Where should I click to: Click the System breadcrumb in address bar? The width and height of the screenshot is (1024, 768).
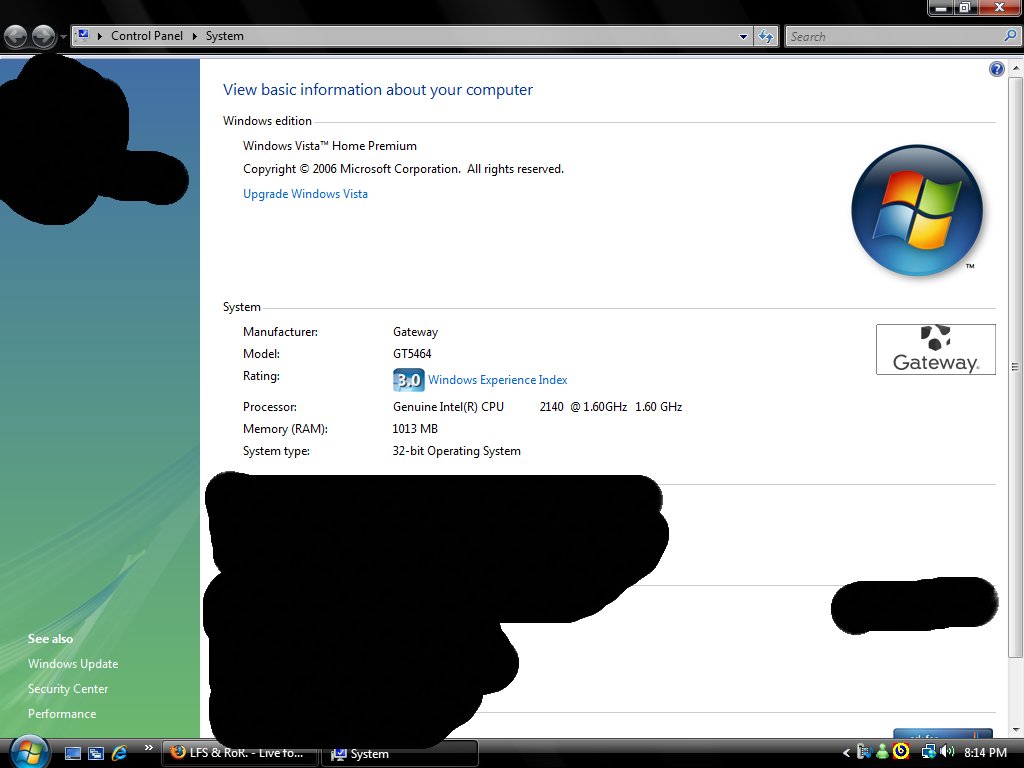225,36
